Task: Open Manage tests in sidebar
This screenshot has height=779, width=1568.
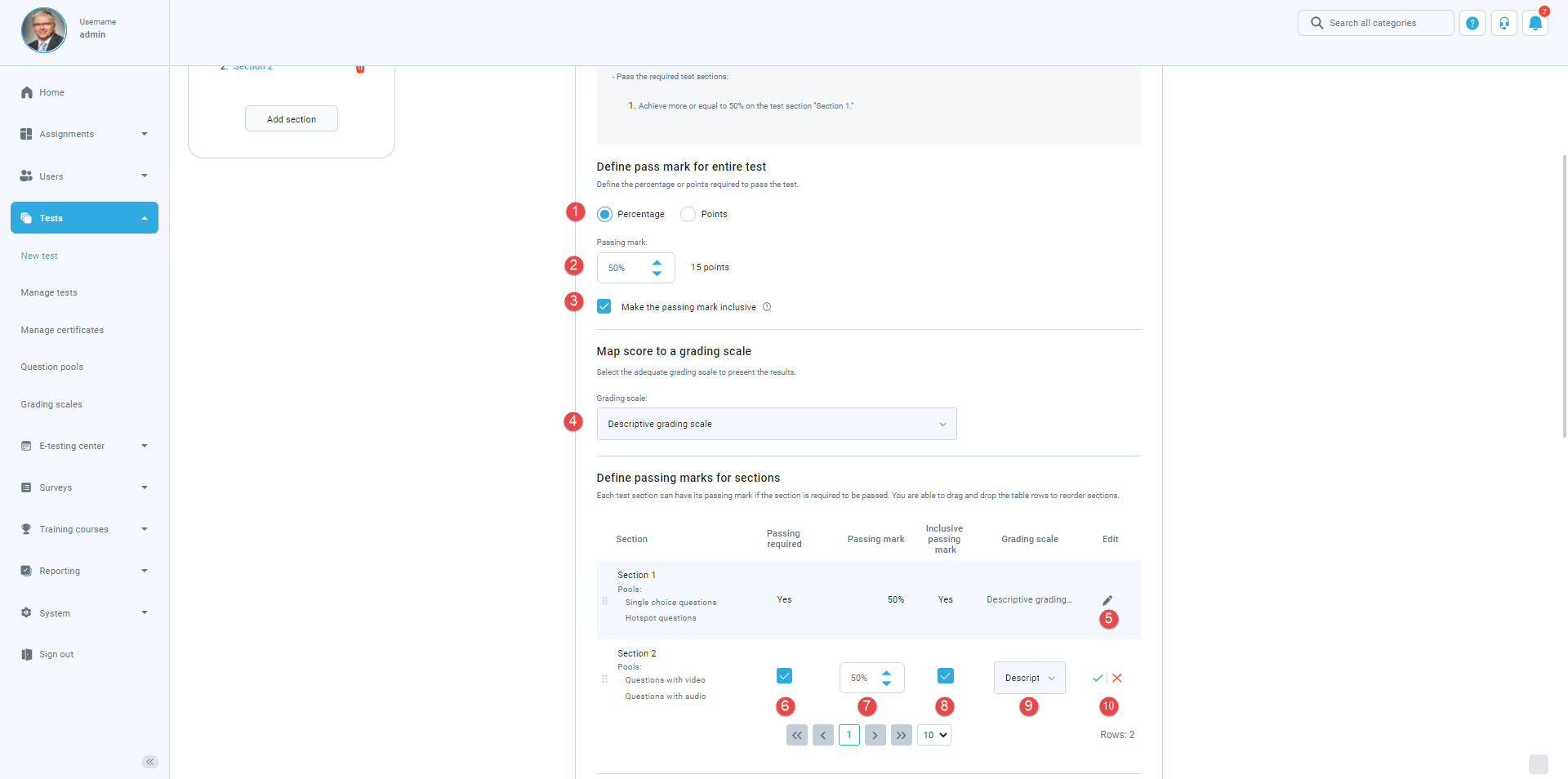Action: [49, 292]
